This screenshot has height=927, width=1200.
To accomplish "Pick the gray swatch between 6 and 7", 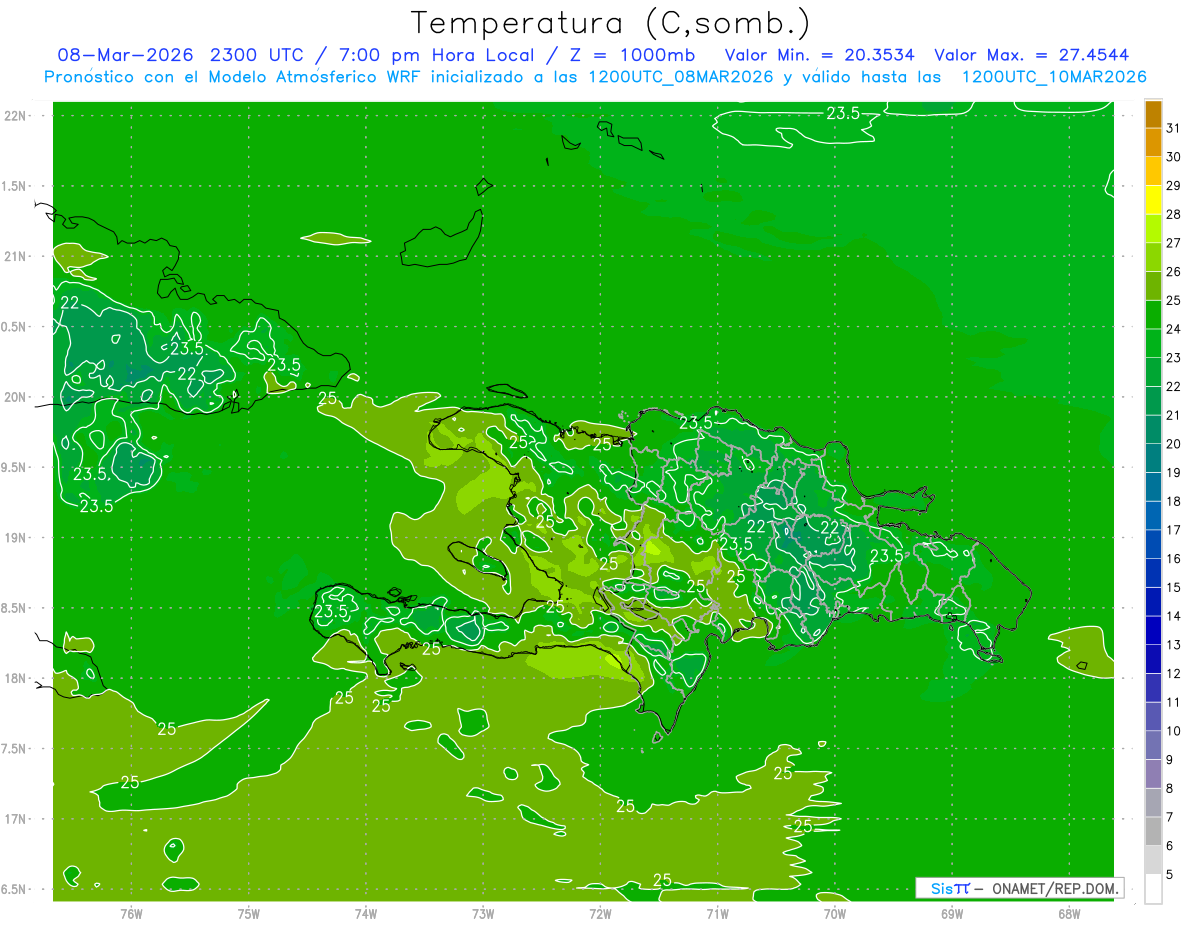I will (x=1153, y=831).
